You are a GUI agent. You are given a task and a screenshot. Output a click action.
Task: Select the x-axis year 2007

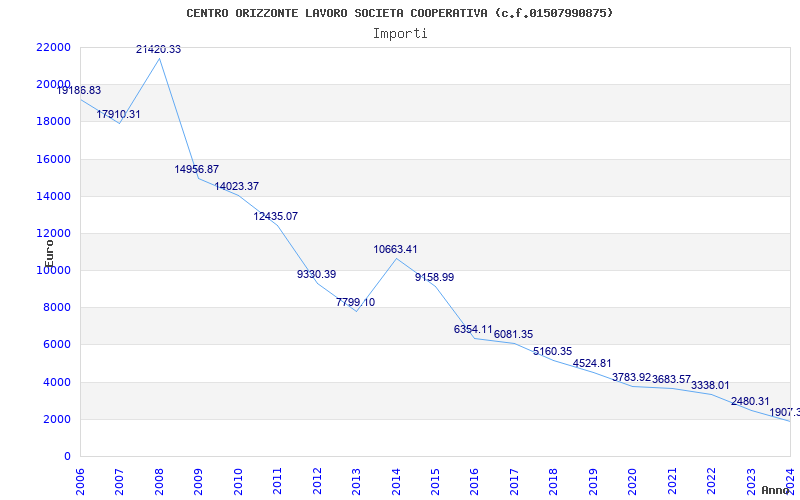(x=119, y=481)
